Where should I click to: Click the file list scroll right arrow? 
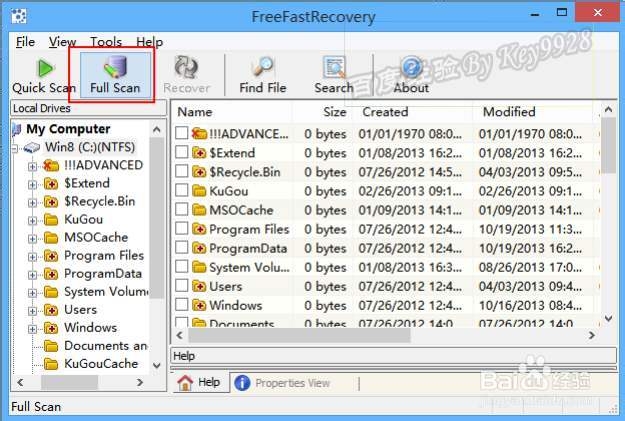(x=592, y=336)
